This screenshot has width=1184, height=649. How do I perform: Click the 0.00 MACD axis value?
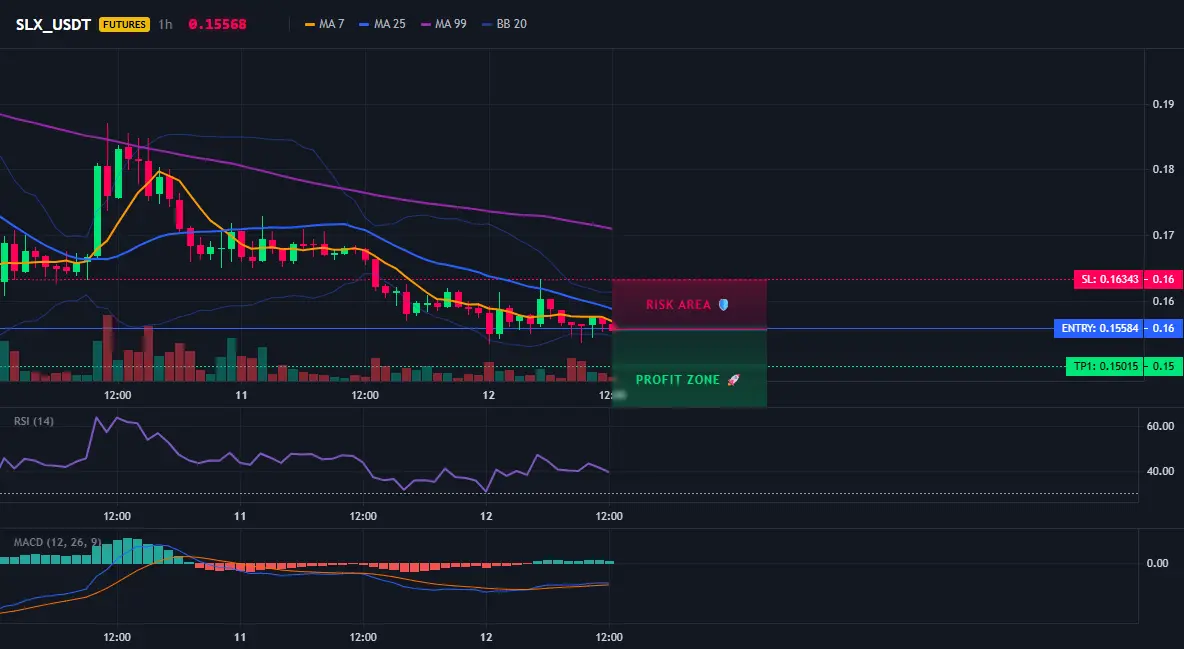1158,563
